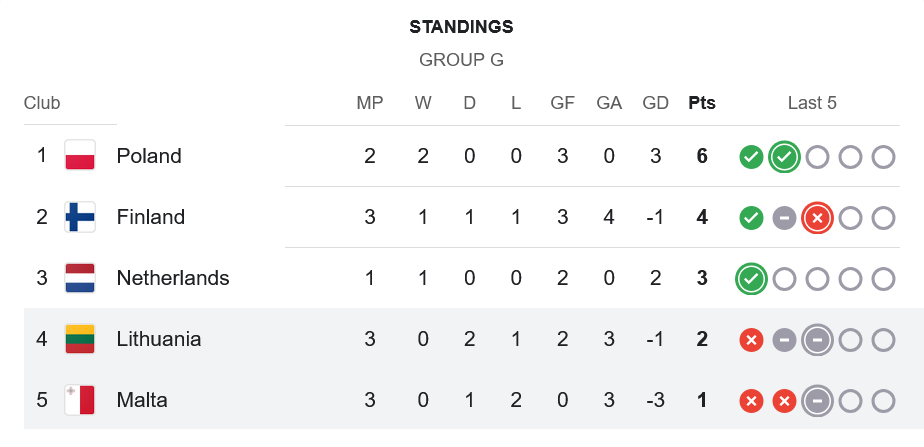This screenshot has width=924, height=447.
Task: Open the Poland team link
Action: point(149,156)
